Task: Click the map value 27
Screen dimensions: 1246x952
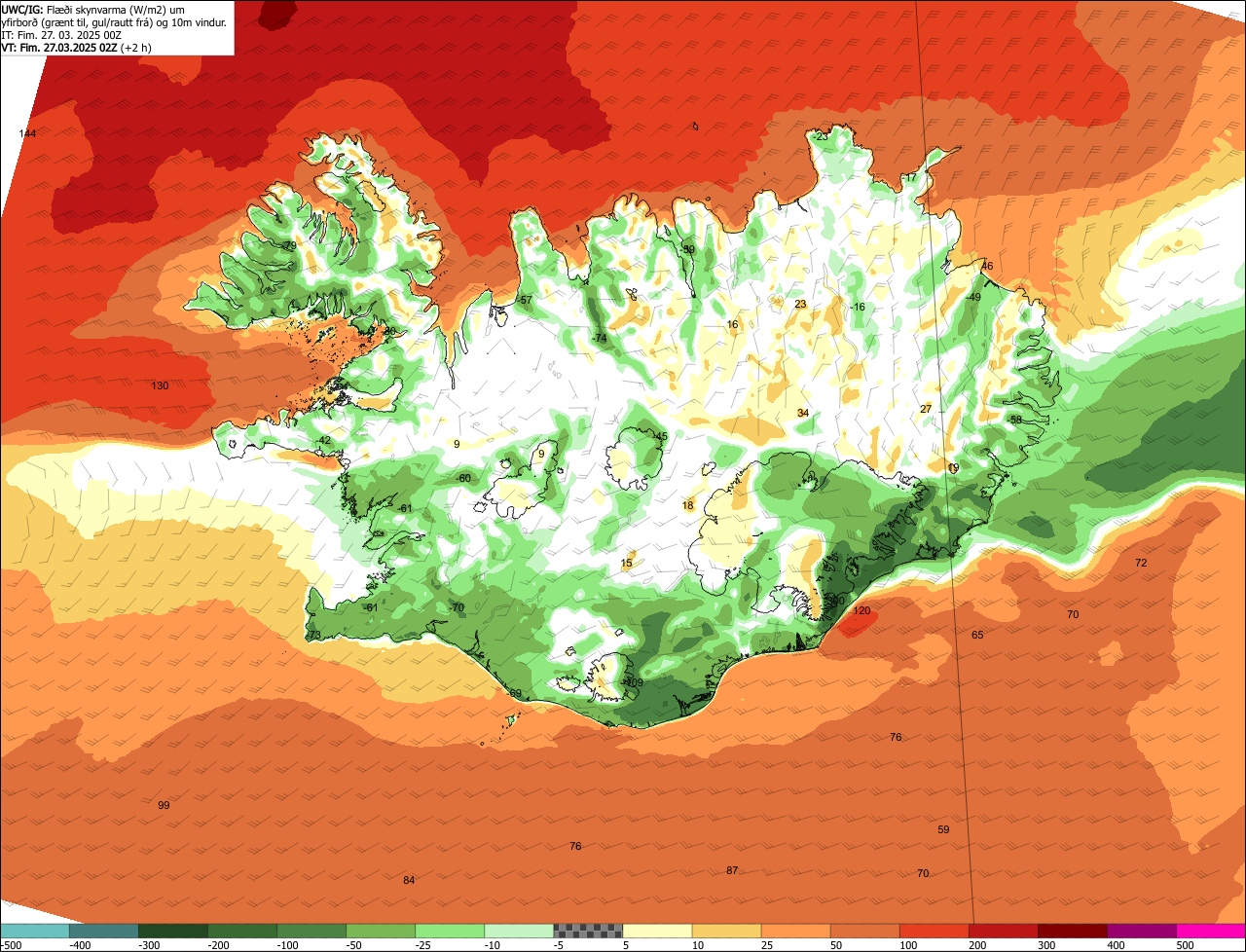Action: click(926, 409)
